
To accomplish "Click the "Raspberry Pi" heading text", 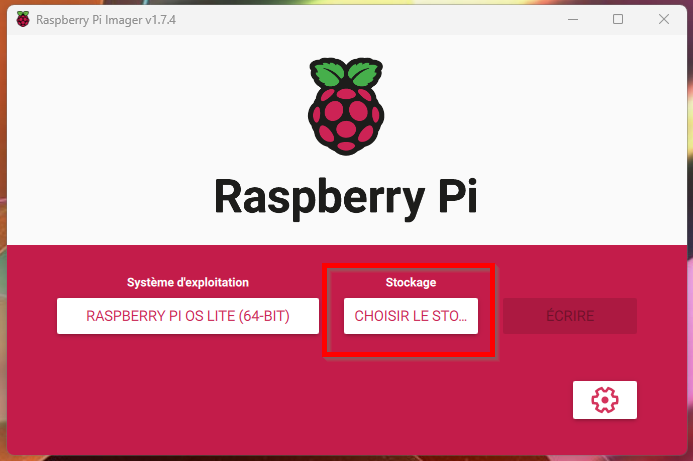I will 346,198.
